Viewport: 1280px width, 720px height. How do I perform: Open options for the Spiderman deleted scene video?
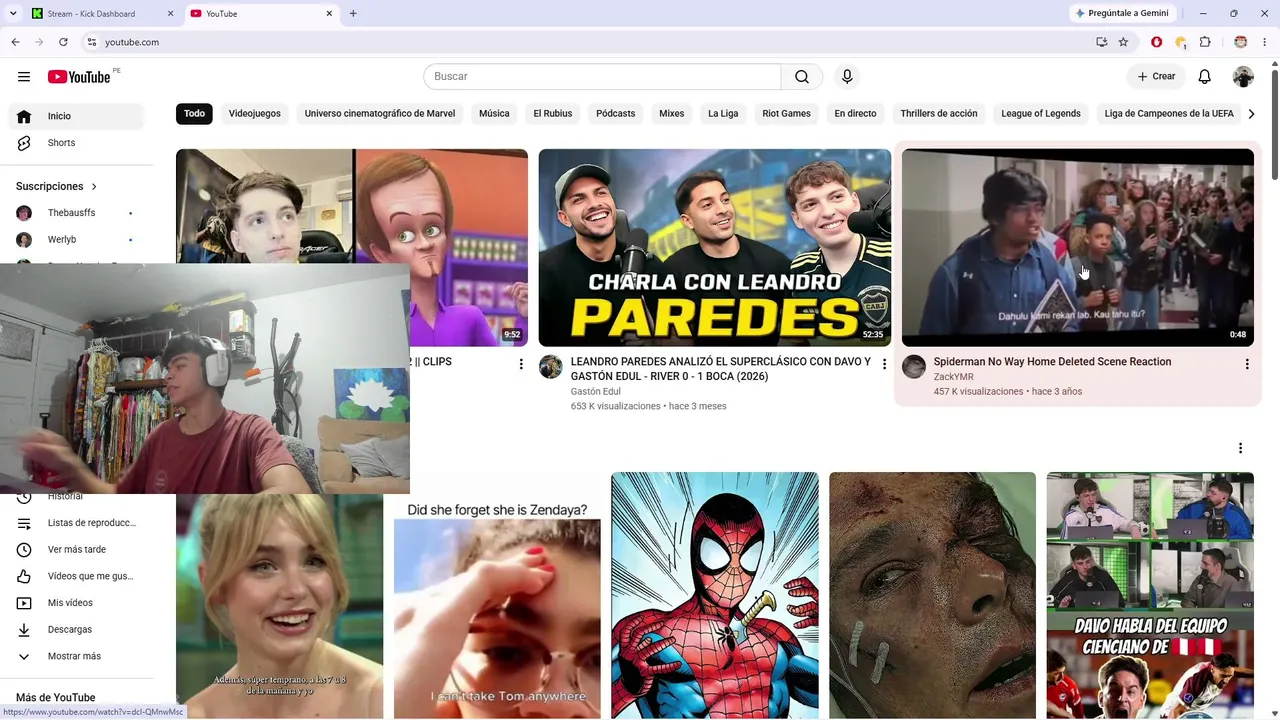coord(1247,364)
